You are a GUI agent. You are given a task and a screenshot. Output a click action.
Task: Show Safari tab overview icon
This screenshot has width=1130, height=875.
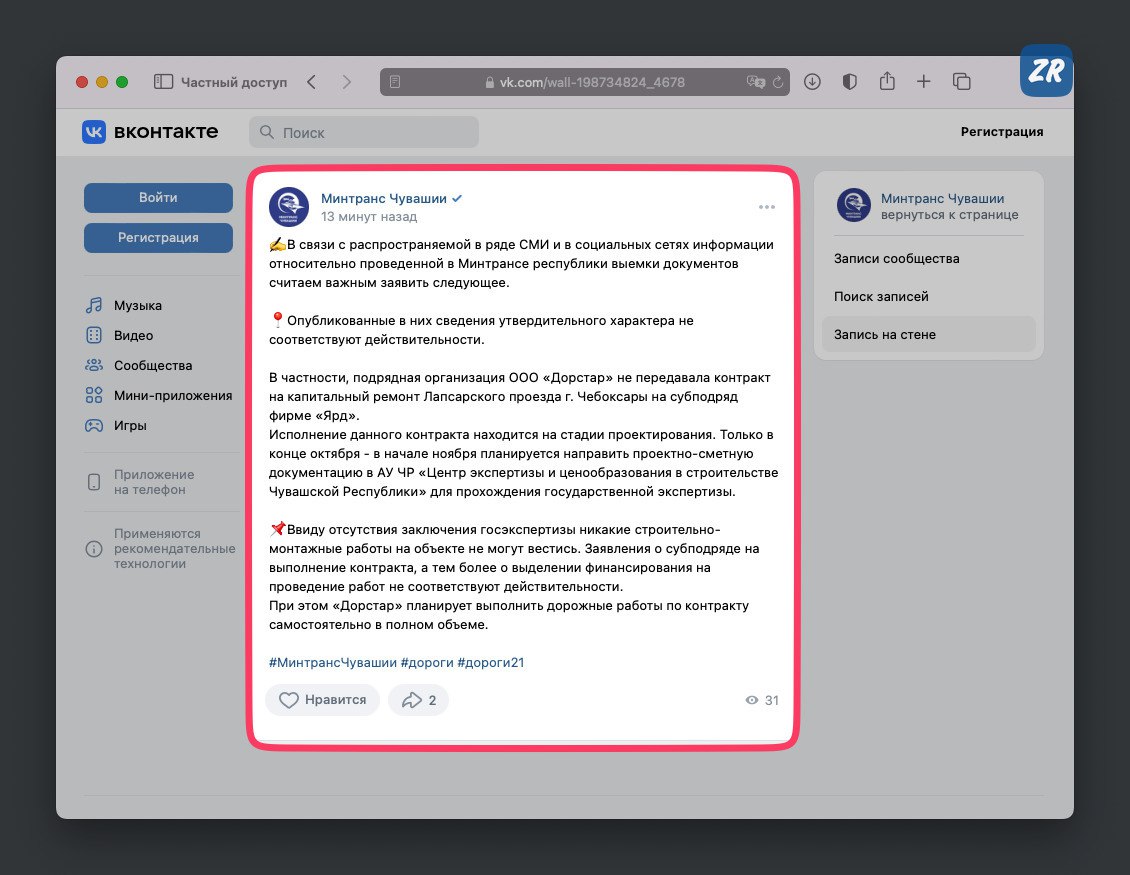(962, 82)
